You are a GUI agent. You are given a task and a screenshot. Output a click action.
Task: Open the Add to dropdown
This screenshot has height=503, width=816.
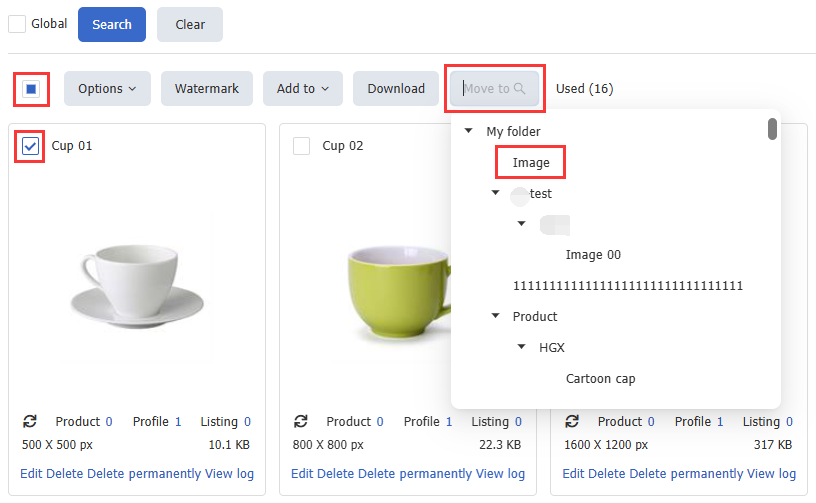click(303, 89)
